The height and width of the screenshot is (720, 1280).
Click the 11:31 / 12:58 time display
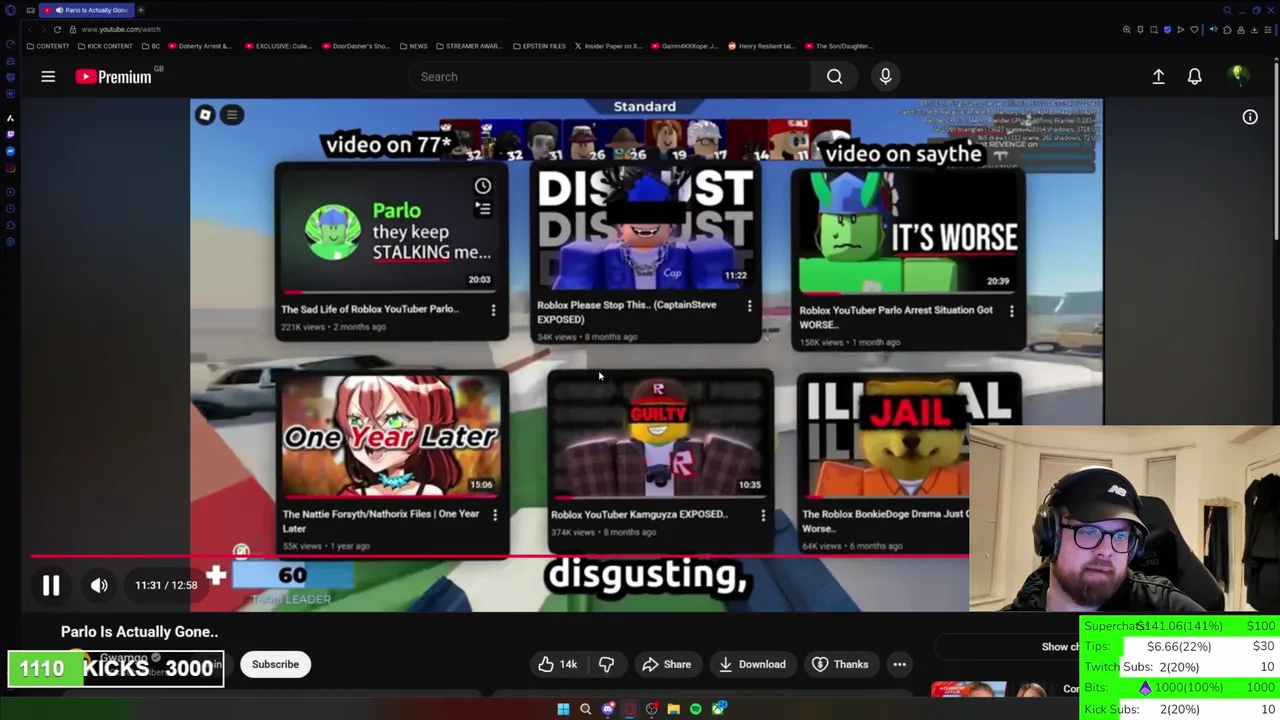pos(166,585)
